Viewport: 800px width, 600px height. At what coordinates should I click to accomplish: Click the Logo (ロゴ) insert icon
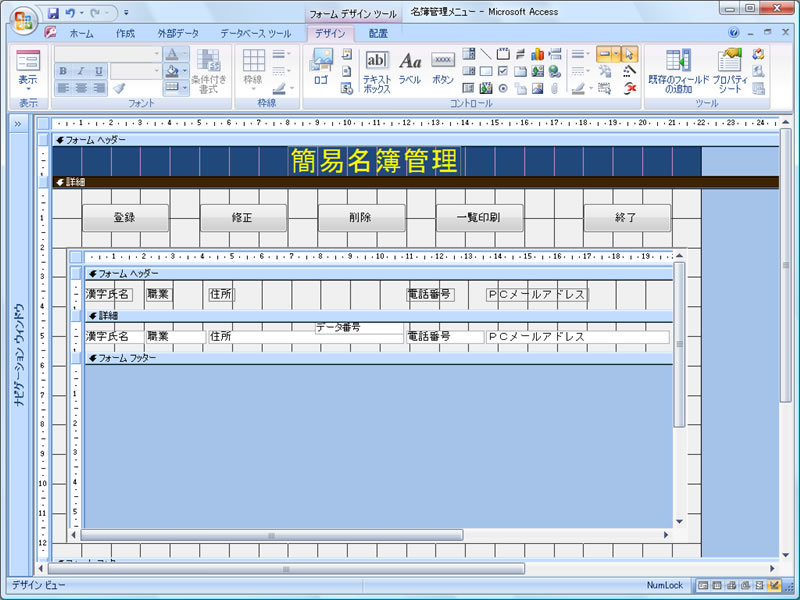320,66
